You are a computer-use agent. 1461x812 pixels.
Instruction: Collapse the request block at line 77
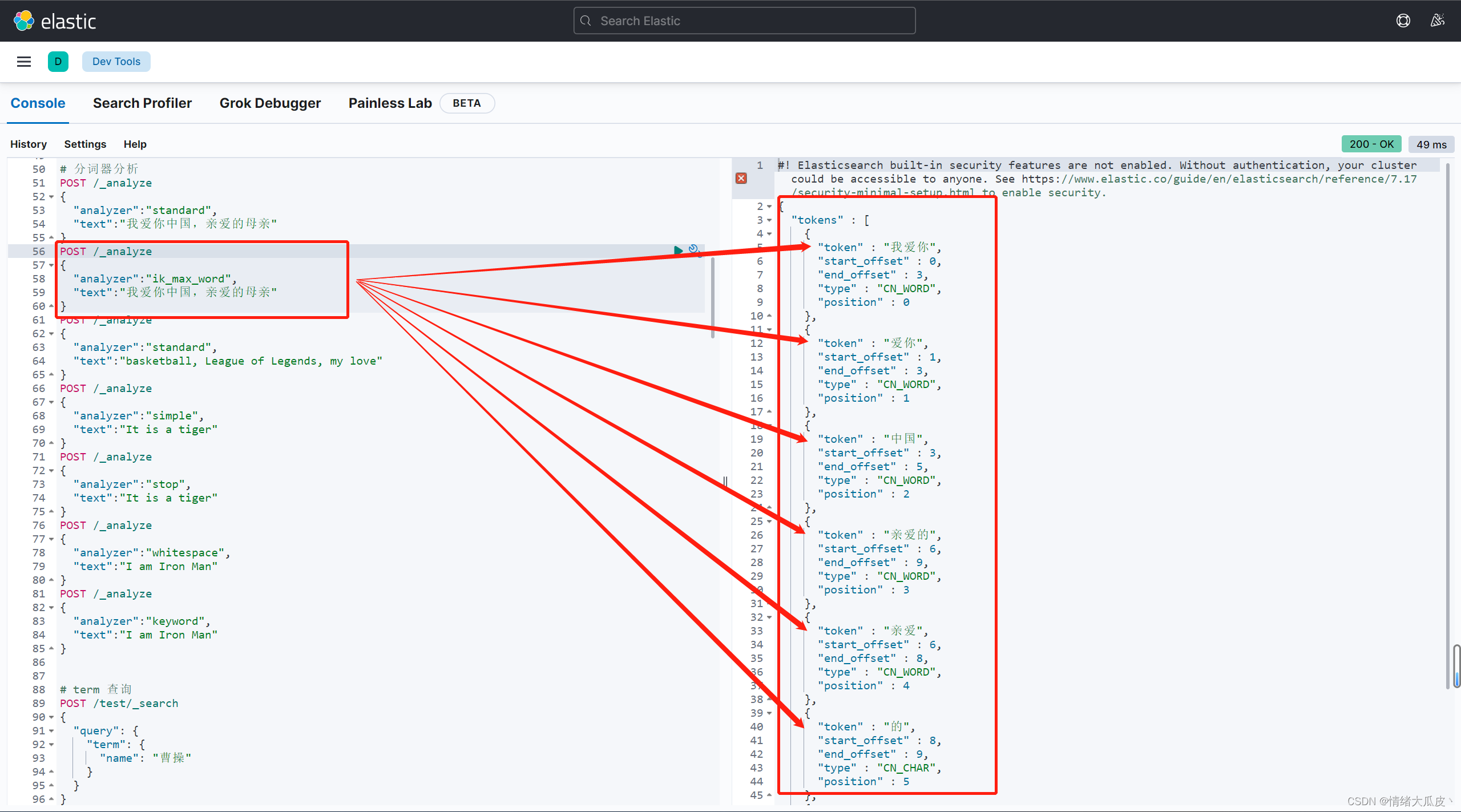pos(51,539)
